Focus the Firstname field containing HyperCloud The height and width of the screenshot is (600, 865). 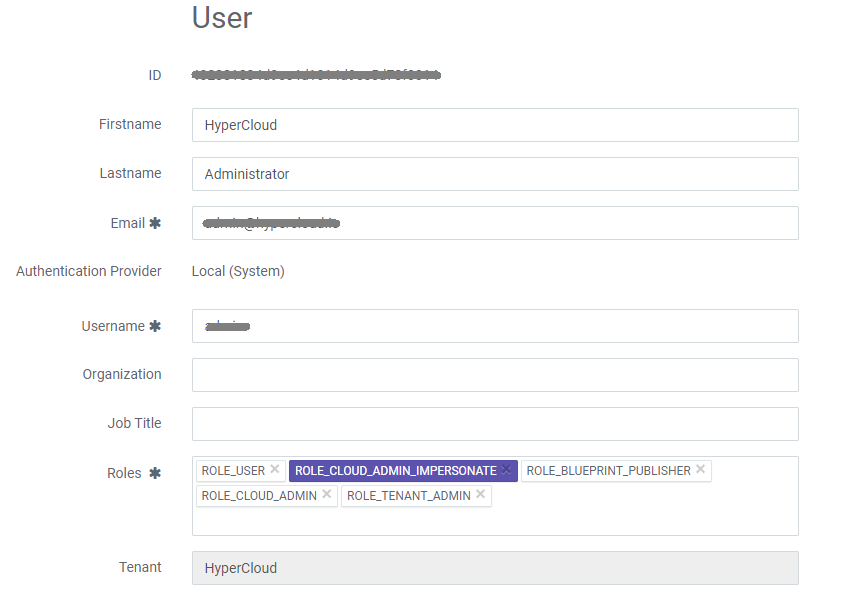[495, 125]
